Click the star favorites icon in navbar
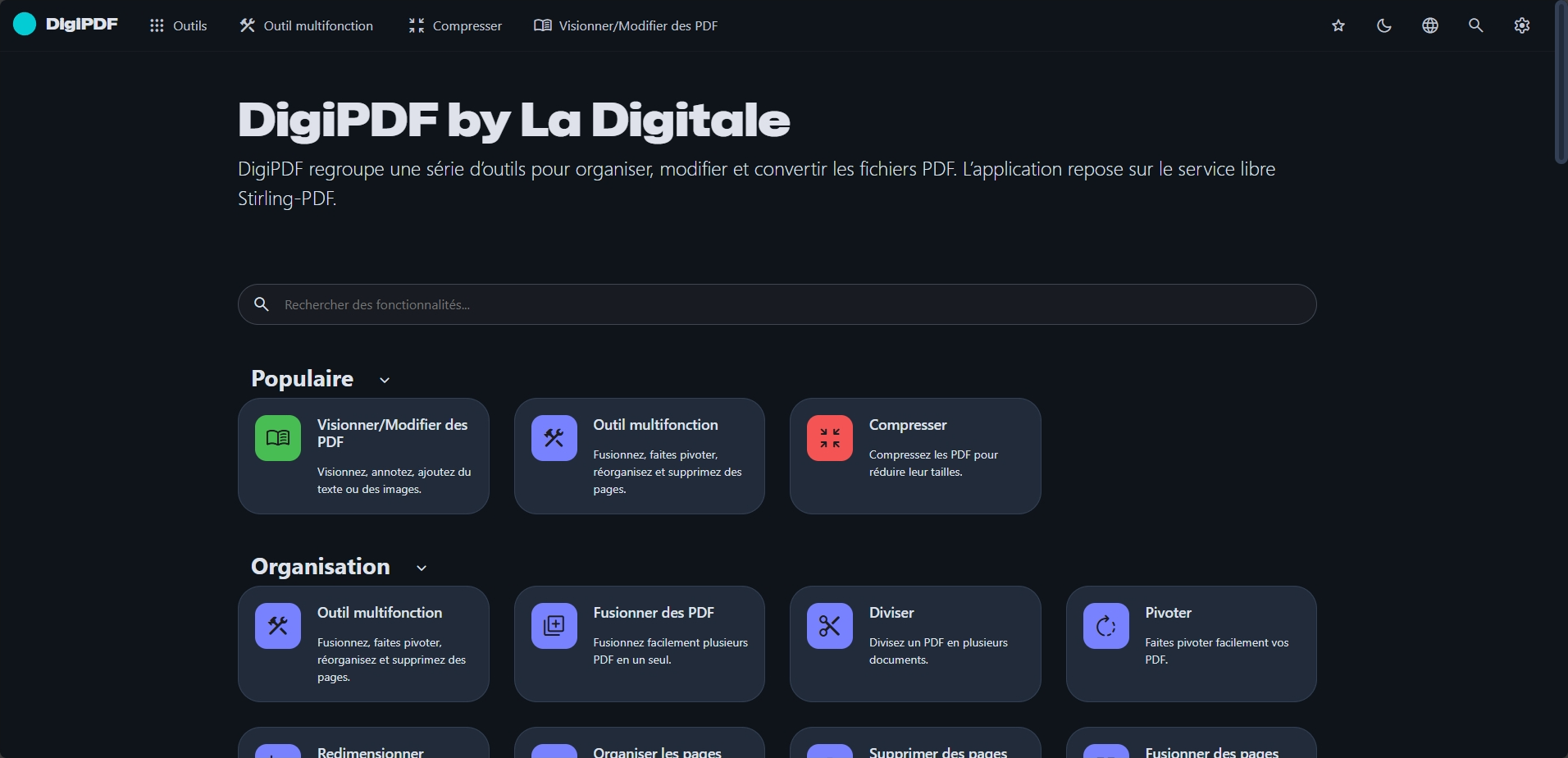 click(x=1338, y=25)
